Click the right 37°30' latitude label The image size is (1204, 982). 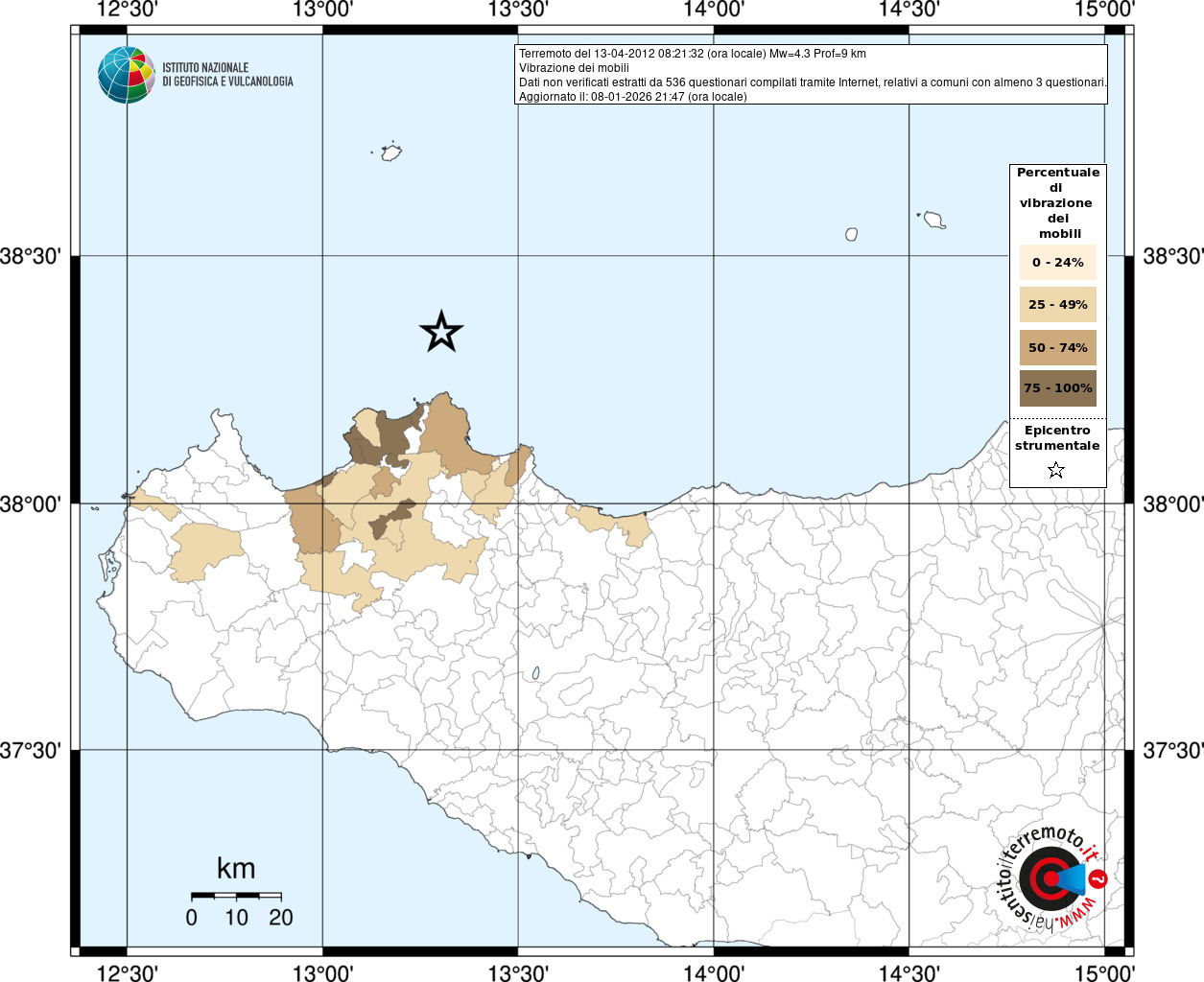1172,750
